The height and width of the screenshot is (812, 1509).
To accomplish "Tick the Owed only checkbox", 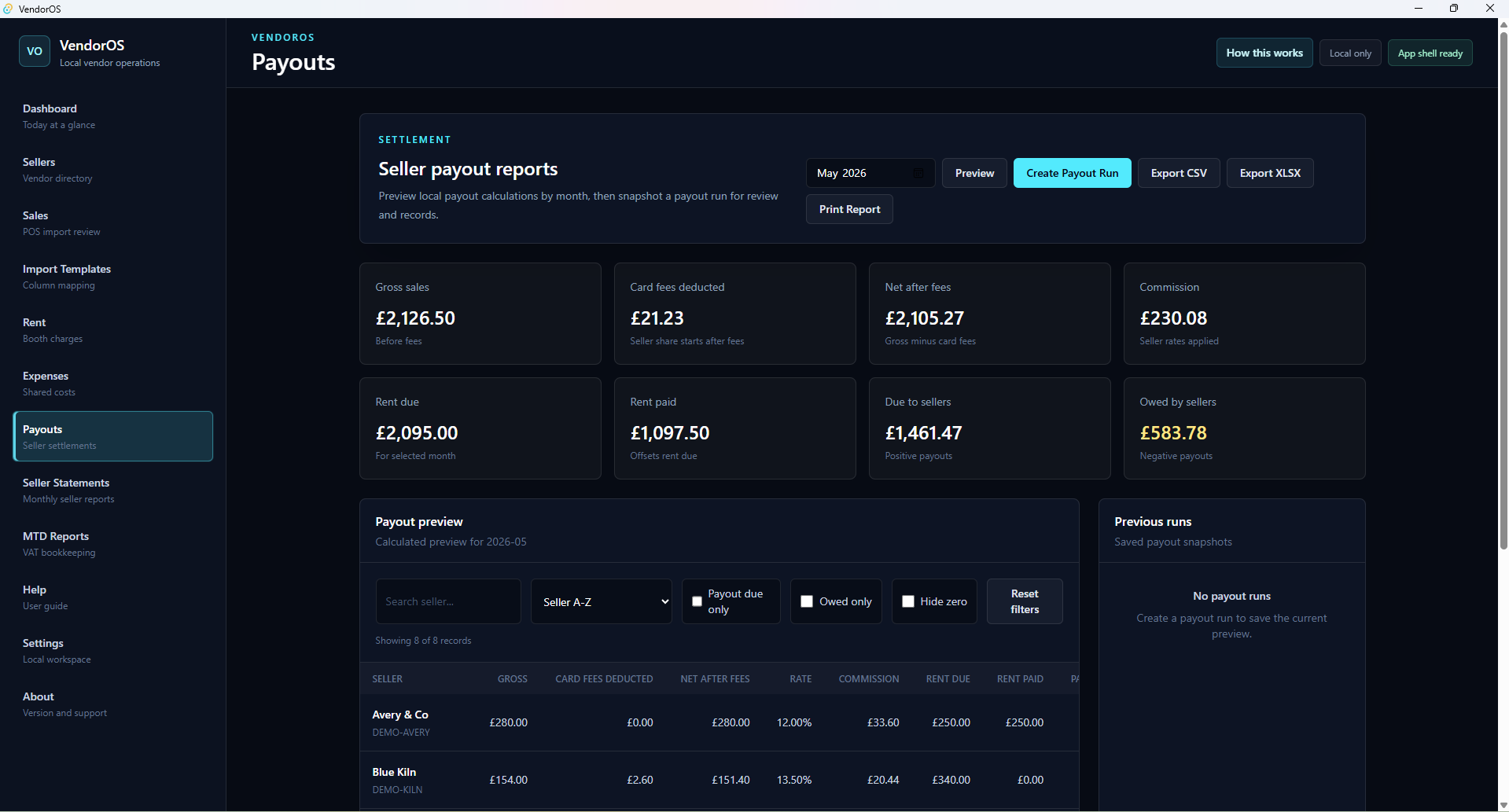I will [807, 601].
